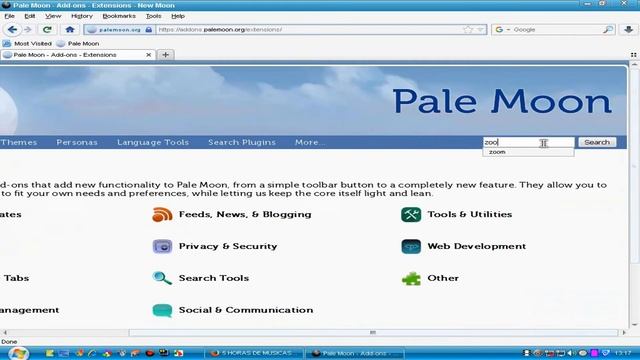Viewport: 640px width, 360px height.
Task: Open the Tools & Utilities link
Action: 469,214
